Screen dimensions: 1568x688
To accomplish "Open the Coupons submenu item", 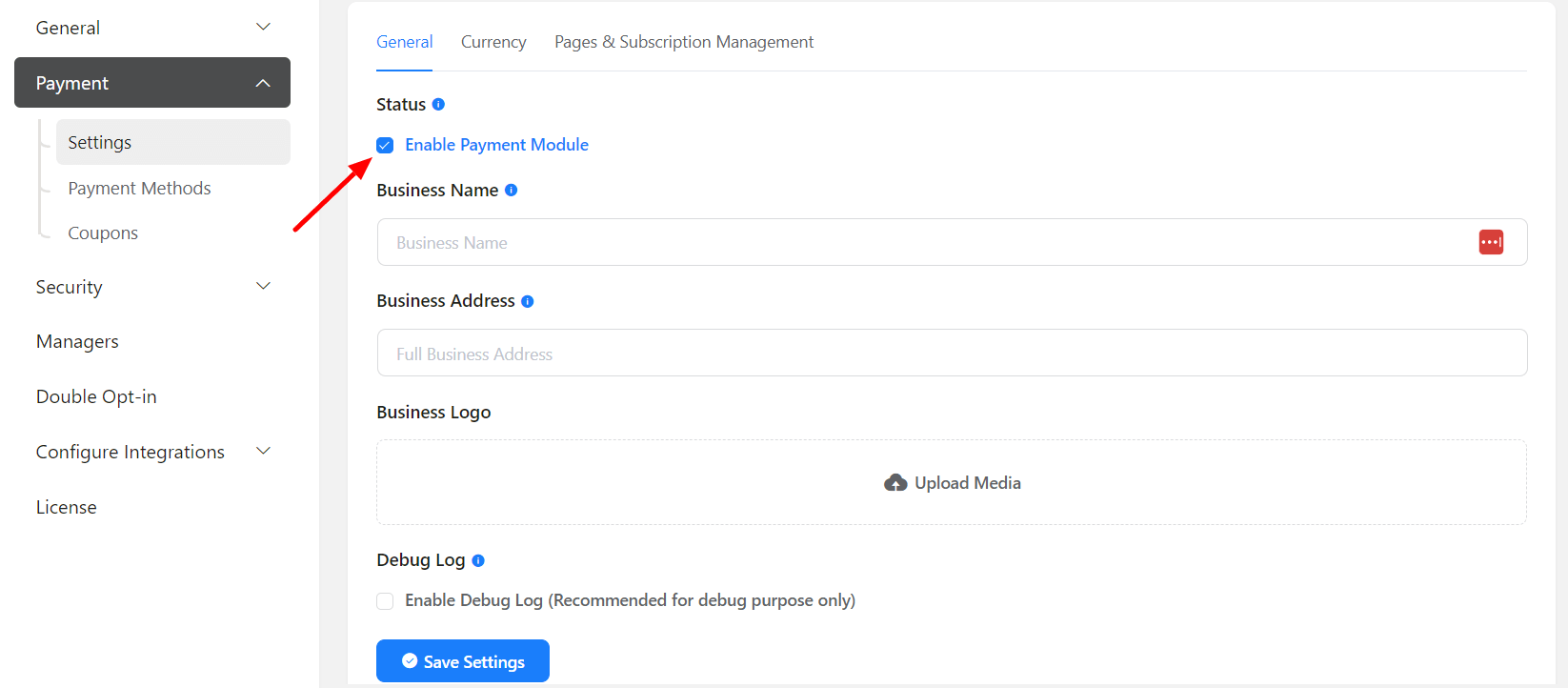I will [103, 233].
